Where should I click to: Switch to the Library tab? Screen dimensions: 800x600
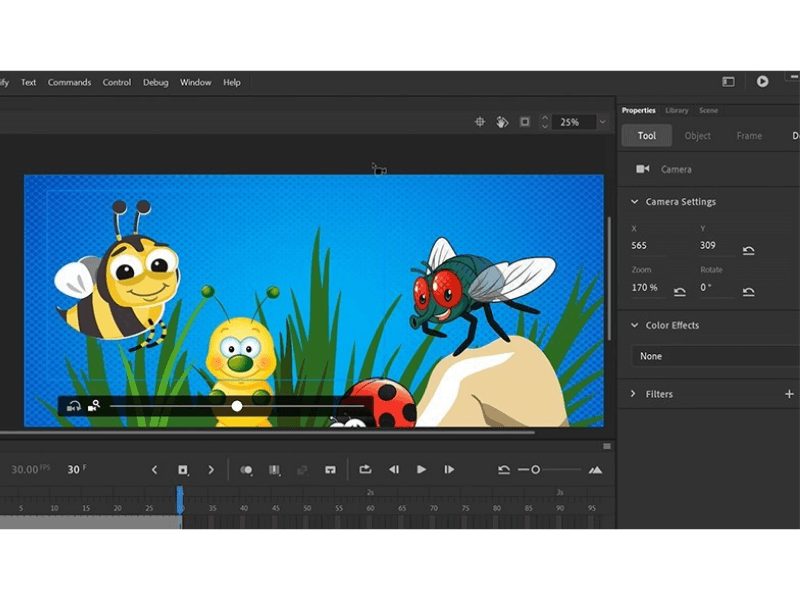(676, 110)
